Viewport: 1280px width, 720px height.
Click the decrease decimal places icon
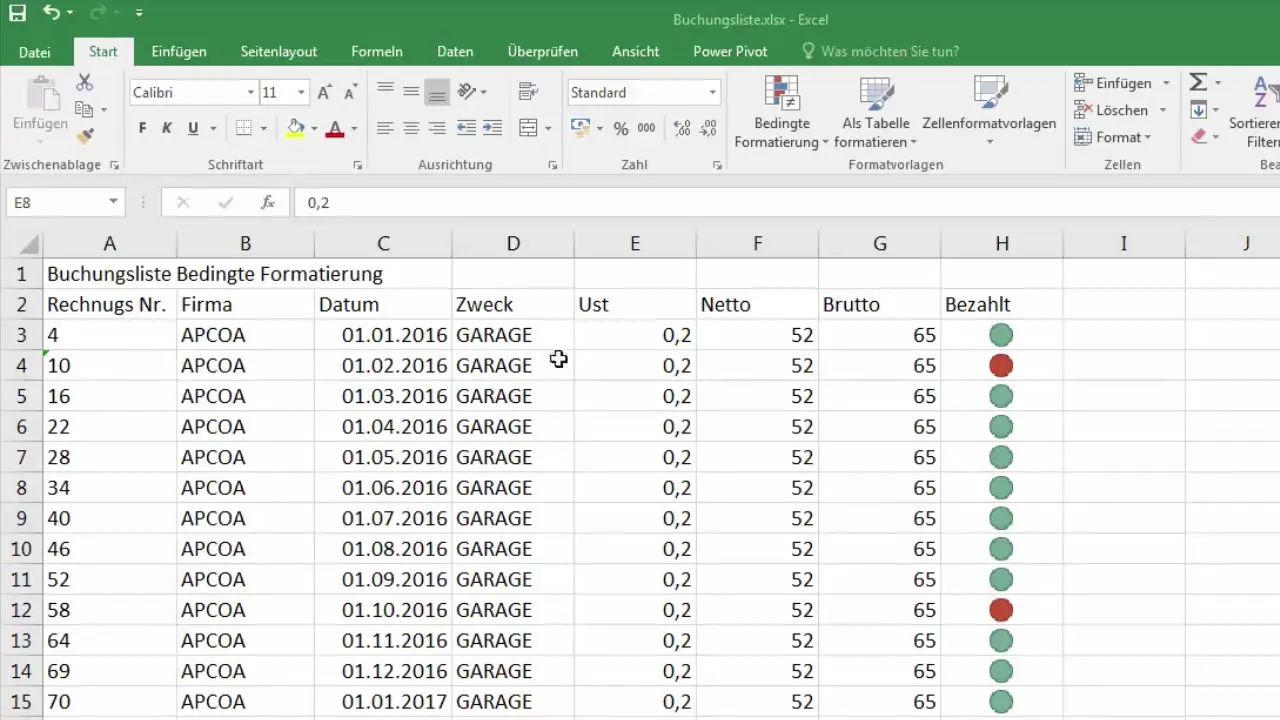pyautogui.click(x=708, y=128)
